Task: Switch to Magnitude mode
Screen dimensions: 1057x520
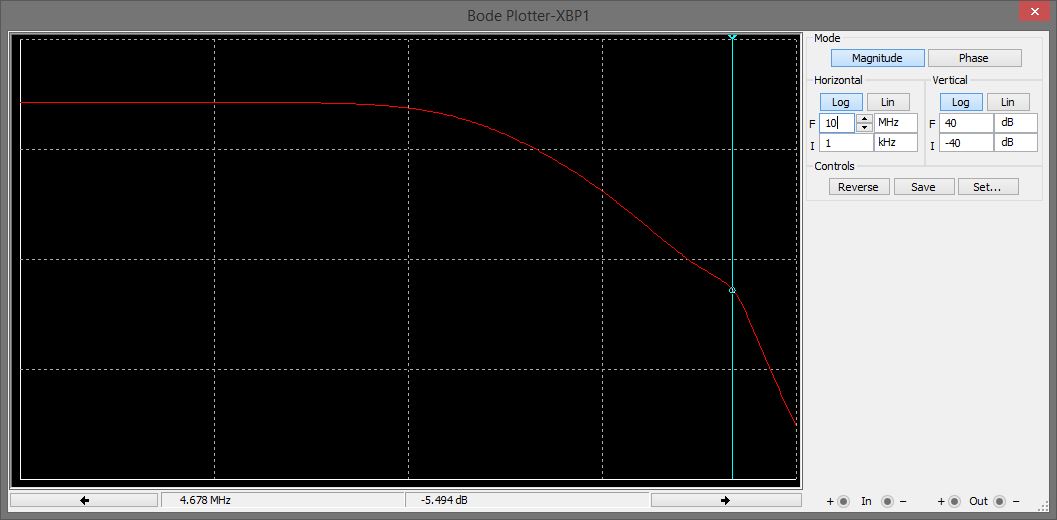Action: 877,58
